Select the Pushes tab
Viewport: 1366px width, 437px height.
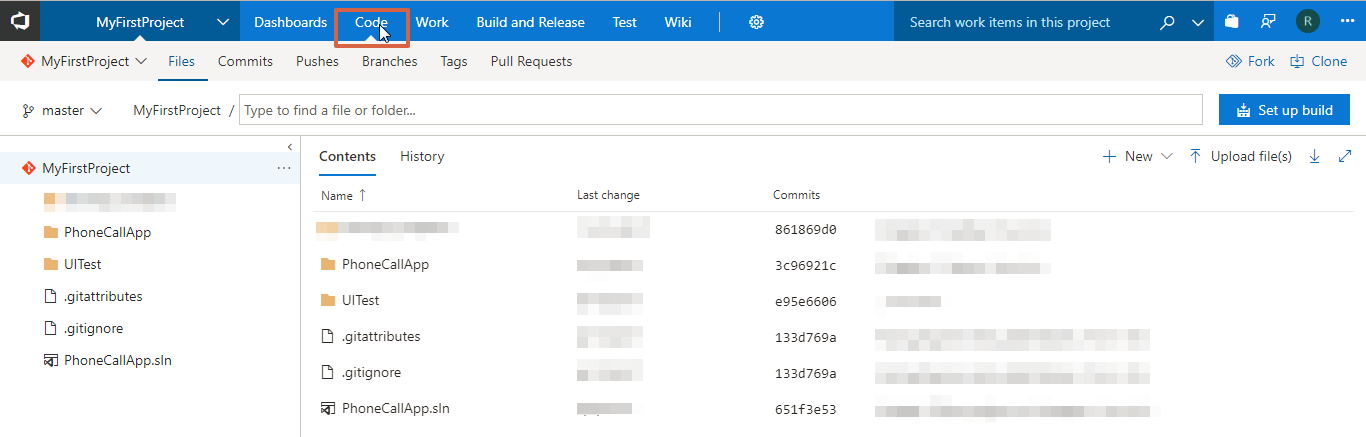coord(317,61)
